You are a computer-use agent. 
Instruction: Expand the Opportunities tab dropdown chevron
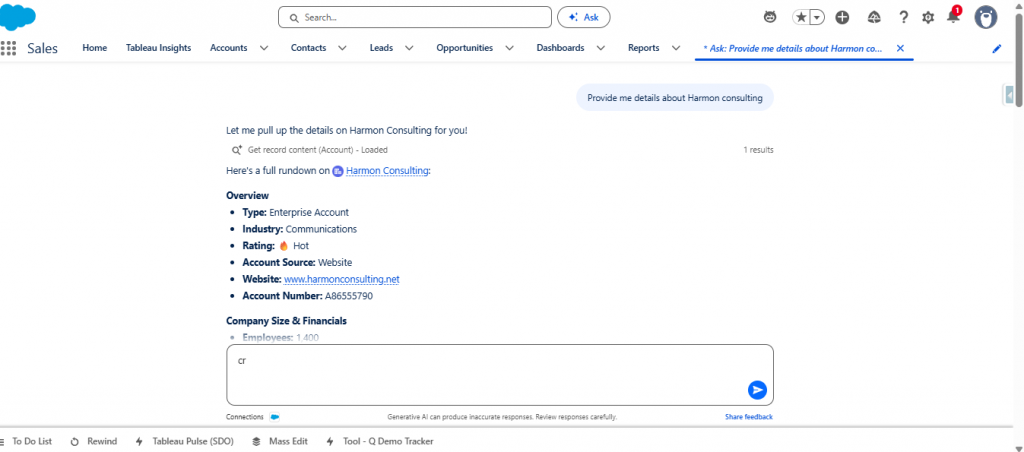click(x=509, y=48)
